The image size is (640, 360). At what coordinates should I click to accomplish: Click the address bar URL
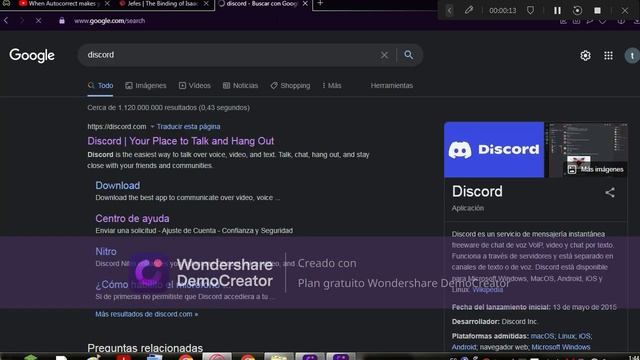pos(109,20)
